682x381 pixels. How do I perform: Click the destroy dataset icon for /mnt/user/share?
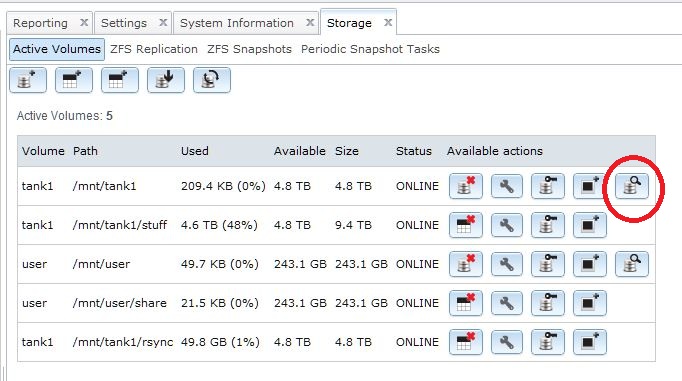(466, 303)
